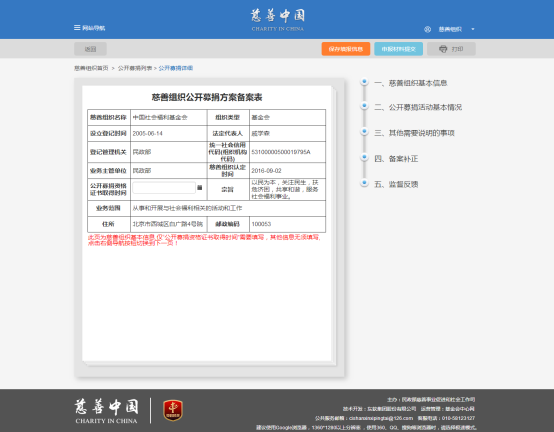Click the 业务范围 description cell

[228, 208]
